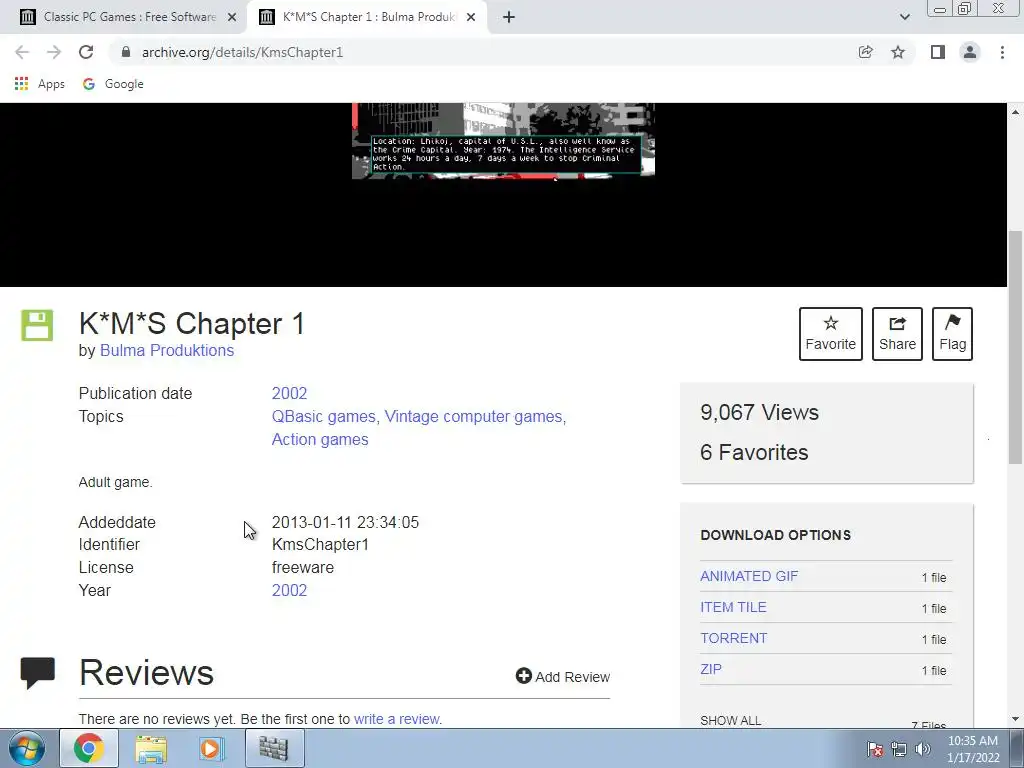
Task: Open the Action games topic
Action: coord(320,440)
